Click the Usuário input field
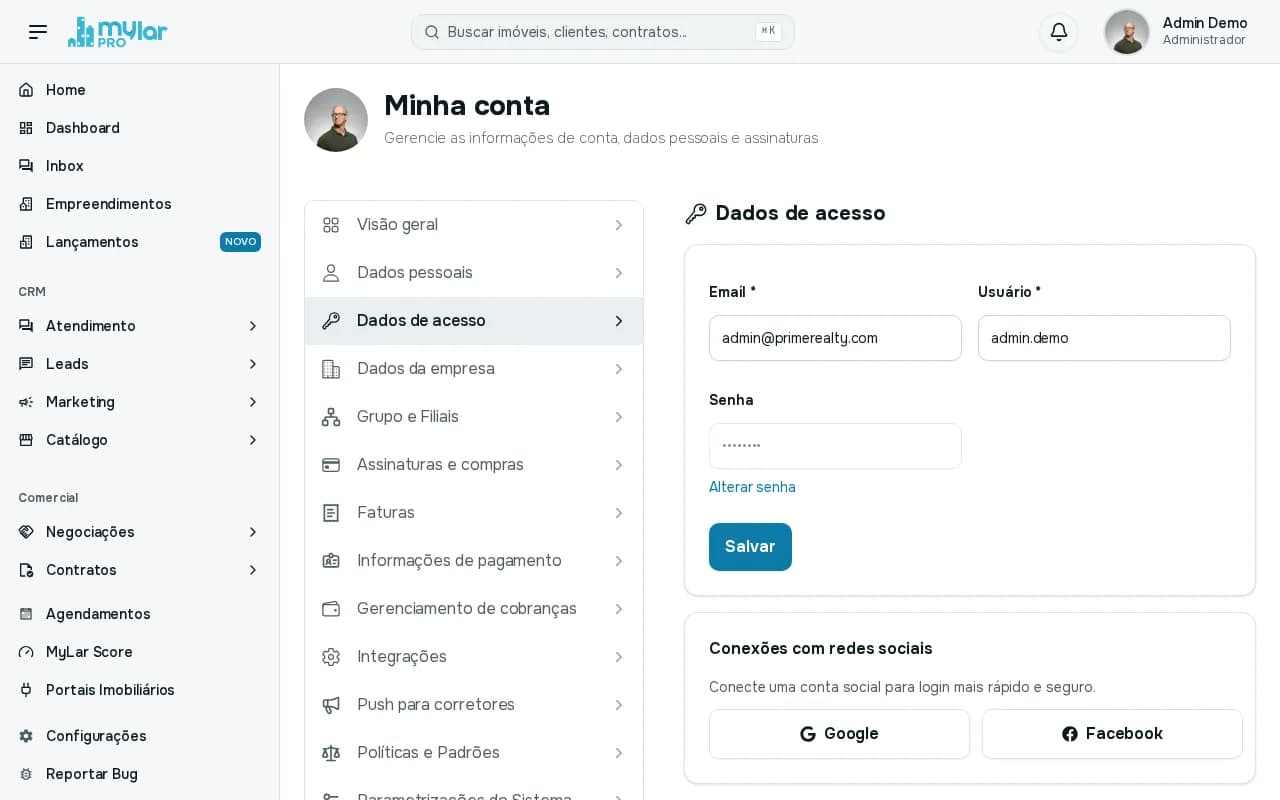This screenshot has width=1280, height=800. point(1104,338)
